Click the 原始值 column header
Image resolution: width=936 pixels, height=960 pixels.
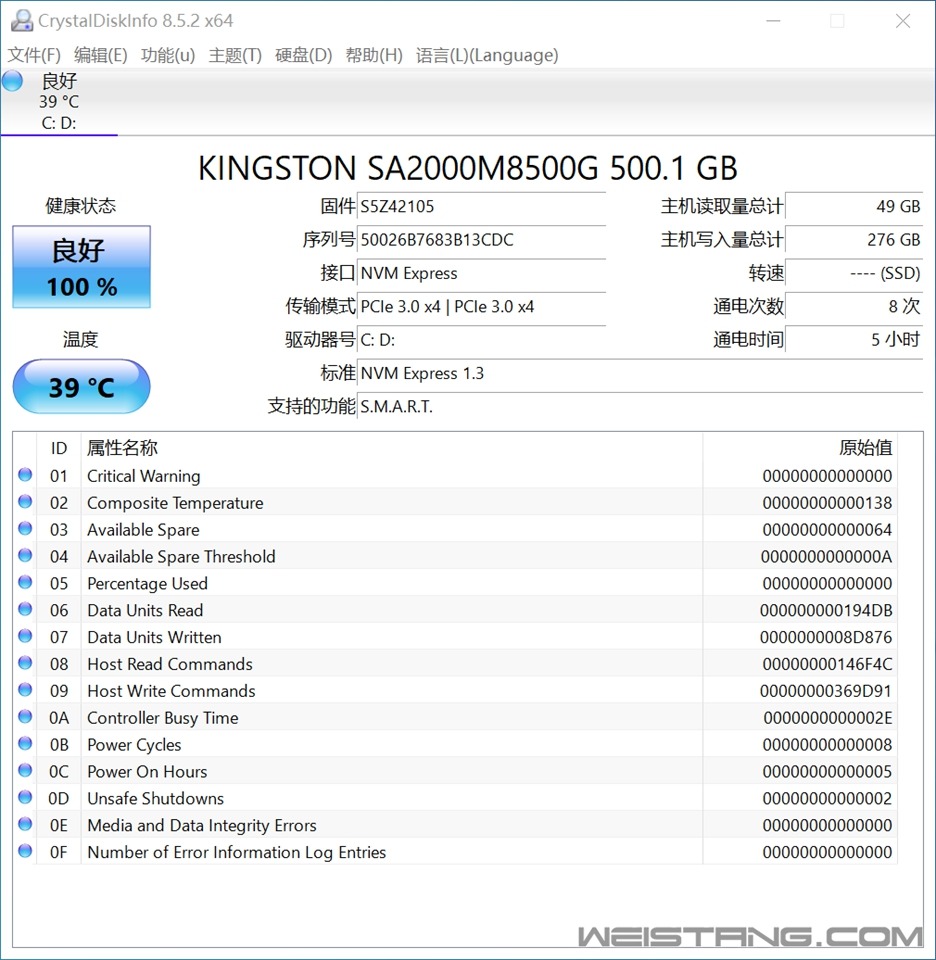[865, 448]
